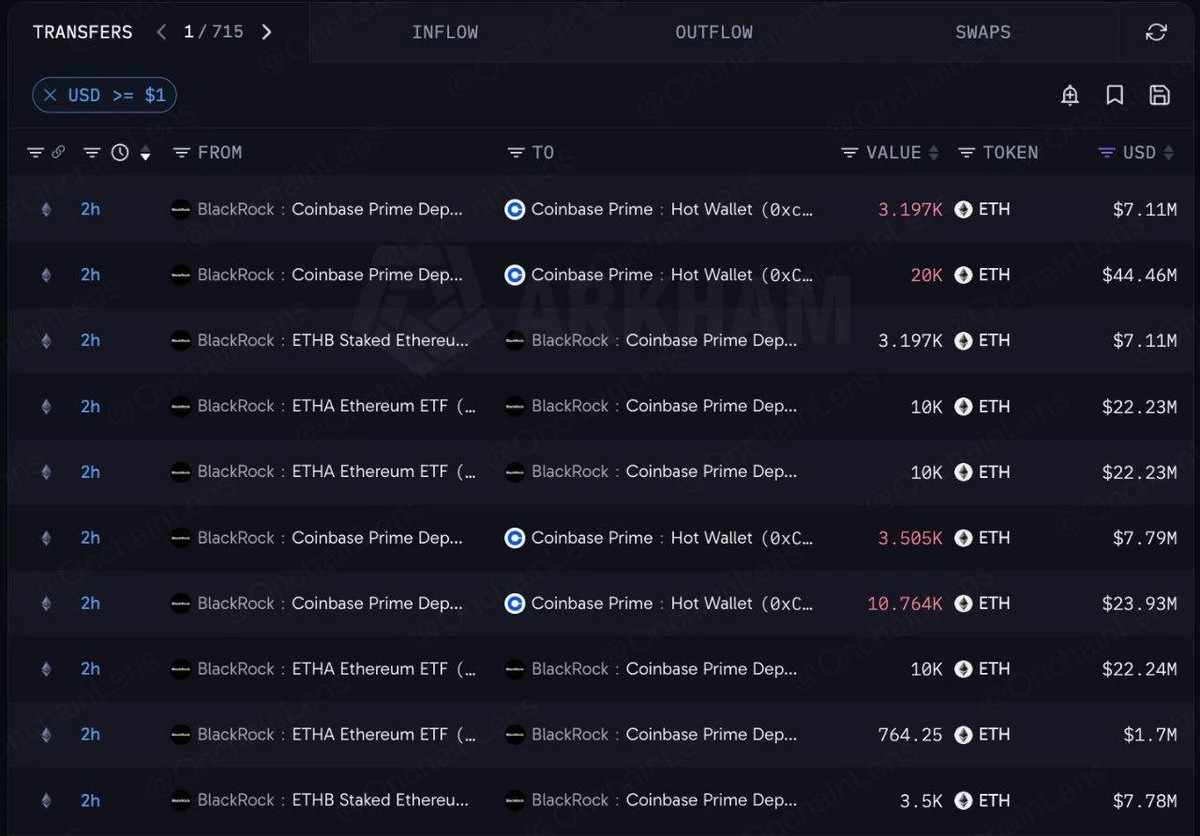
Task: Click the Coinbase Prime logo in the 10.764K row
Action: pyautogui.click(x=515, y=603)
